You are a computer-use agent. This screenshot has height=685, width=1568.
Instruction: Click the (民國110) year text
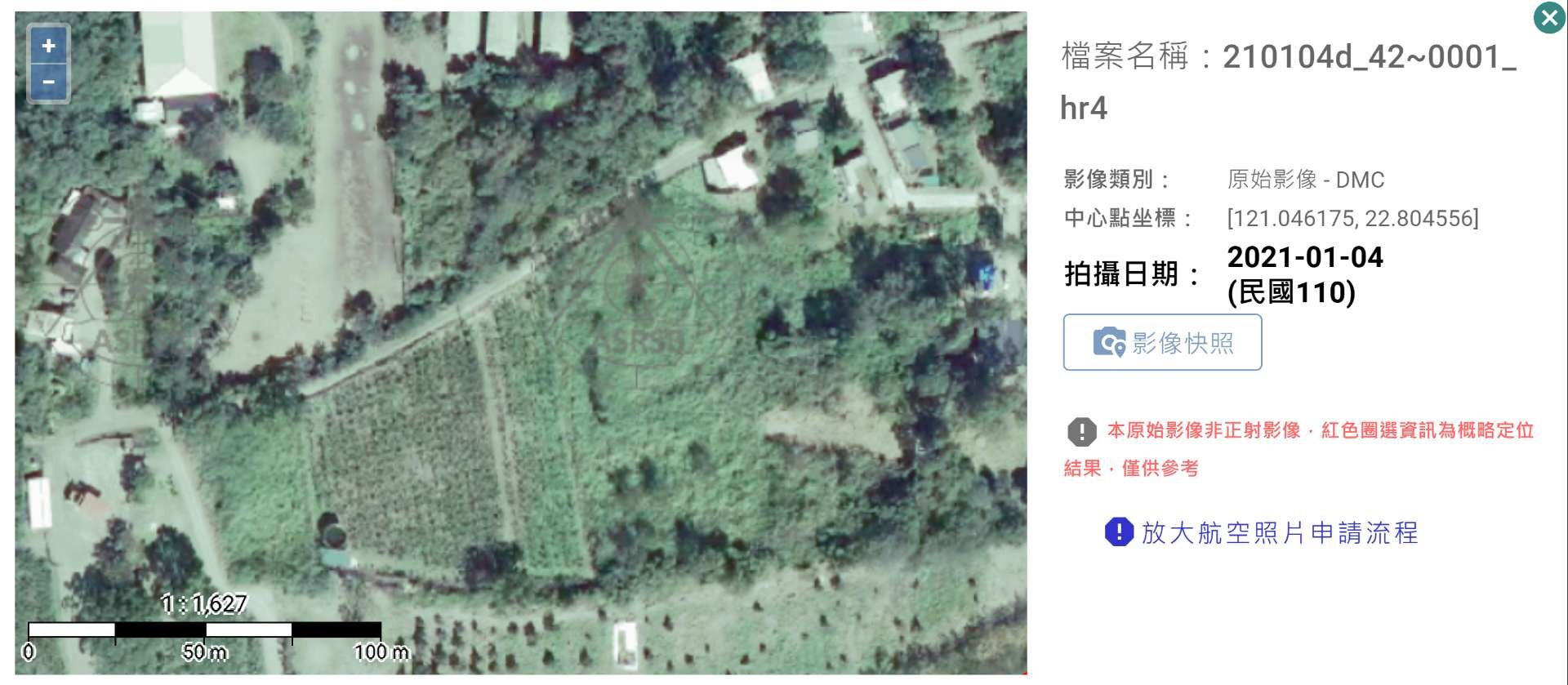1291,291
